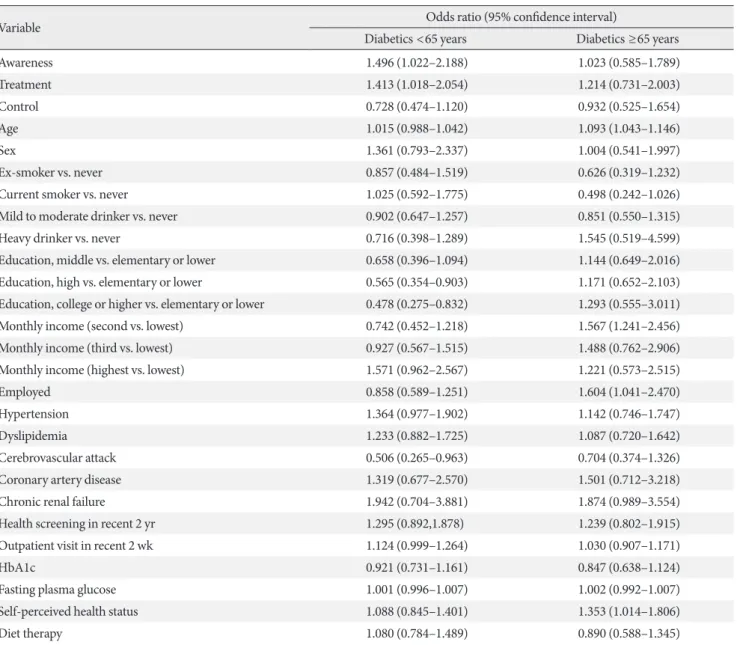Click the value 0.932 (0.525–1.654)
Image resolution: width=737 pixels, height=645 pixels.
click(x=629, y=107)
